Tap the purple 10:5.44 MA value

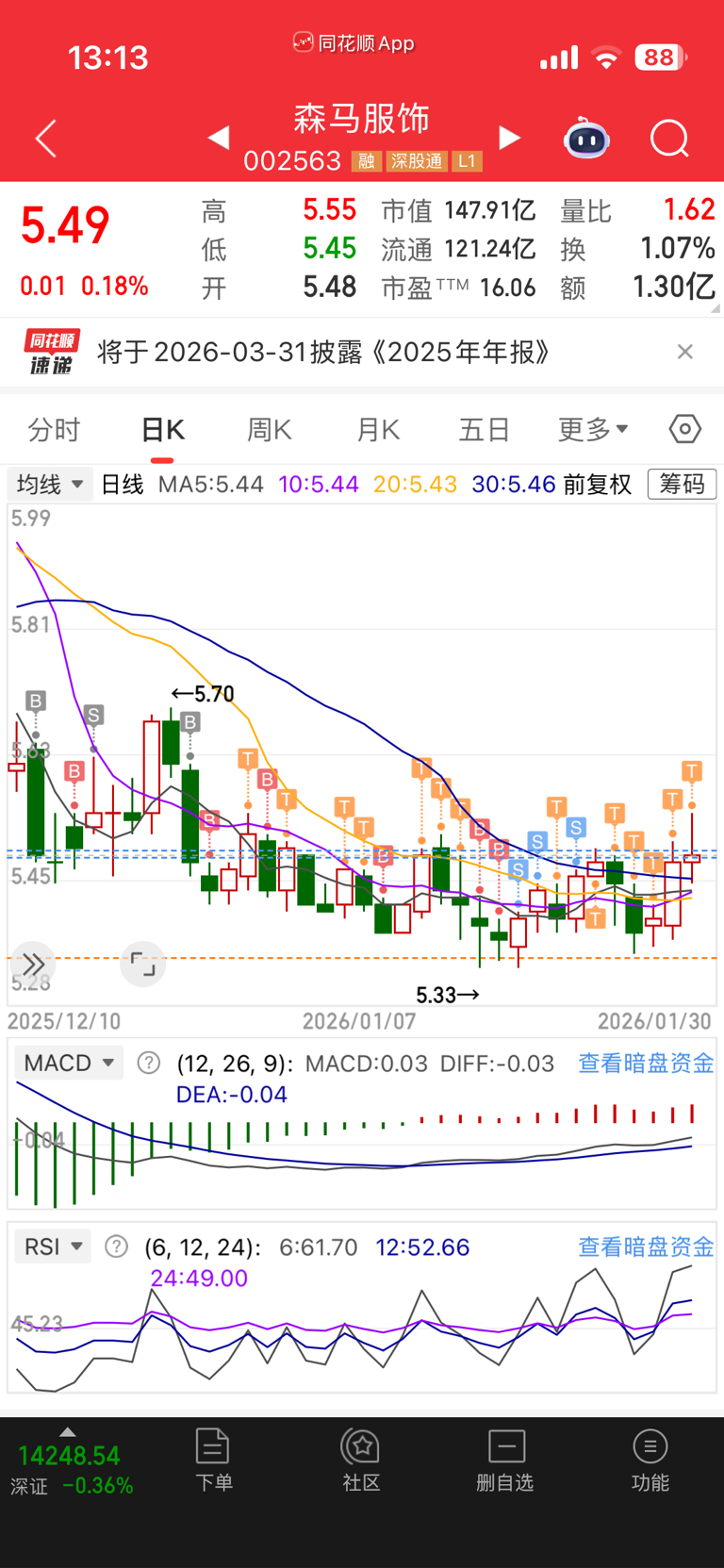[x=319, y=485]
